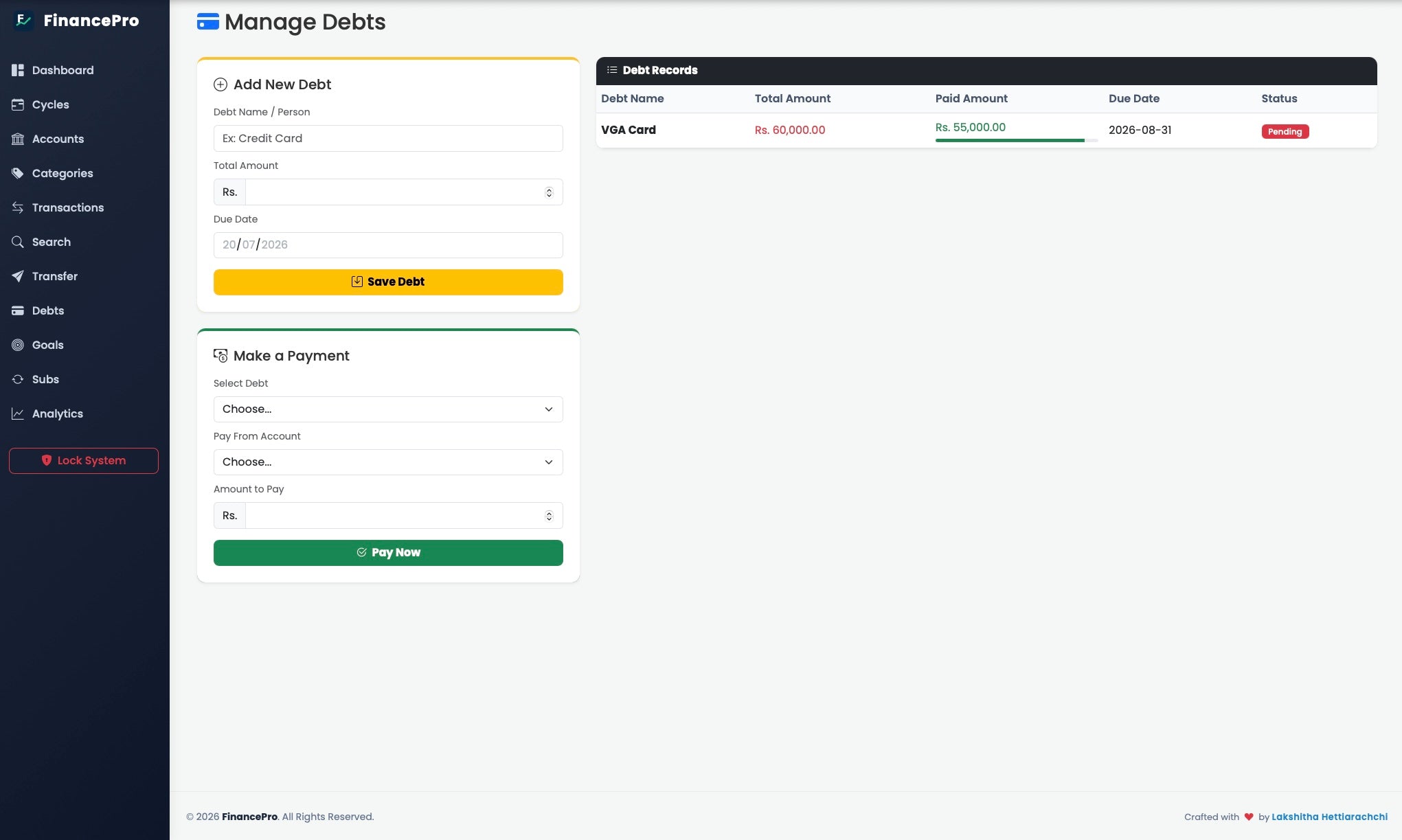
Task: Focus the Debt Name / Person field
Action: [388, 138]
